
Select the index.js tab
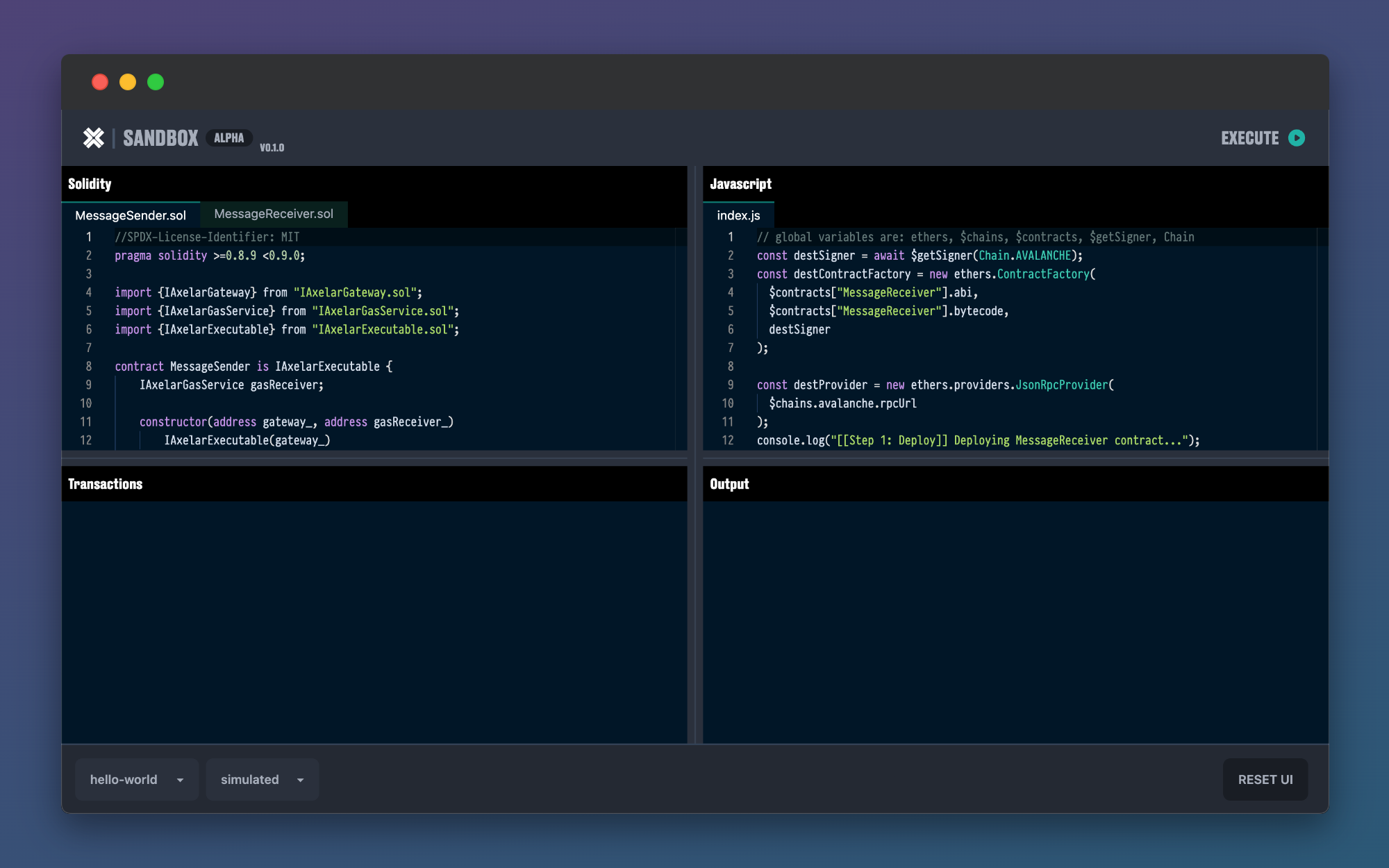738,215
